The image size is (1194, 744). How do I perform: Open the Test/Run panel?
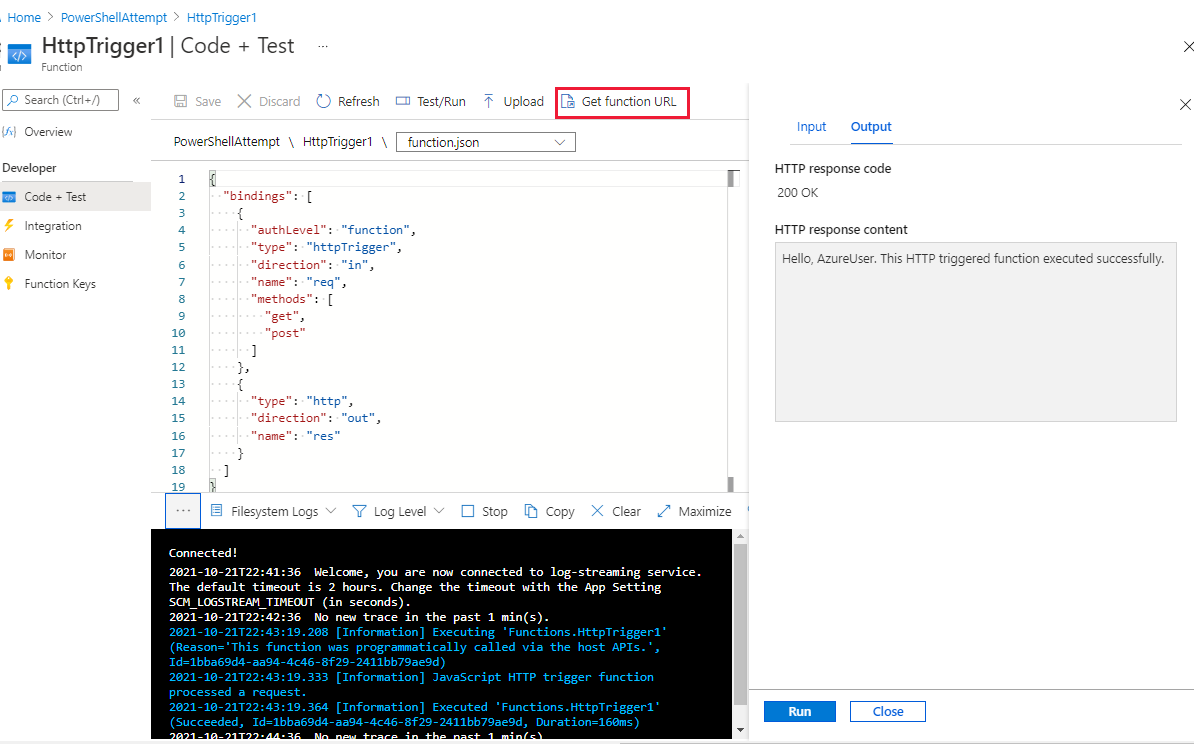430,101
